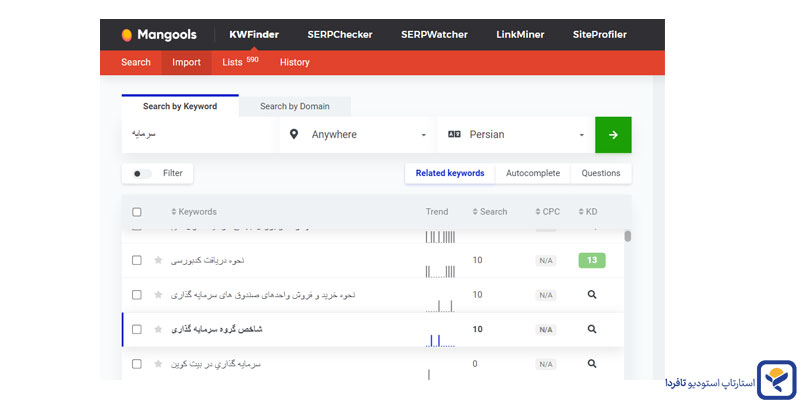
Task: Click the Mangools logo
Action: point(159,35)
